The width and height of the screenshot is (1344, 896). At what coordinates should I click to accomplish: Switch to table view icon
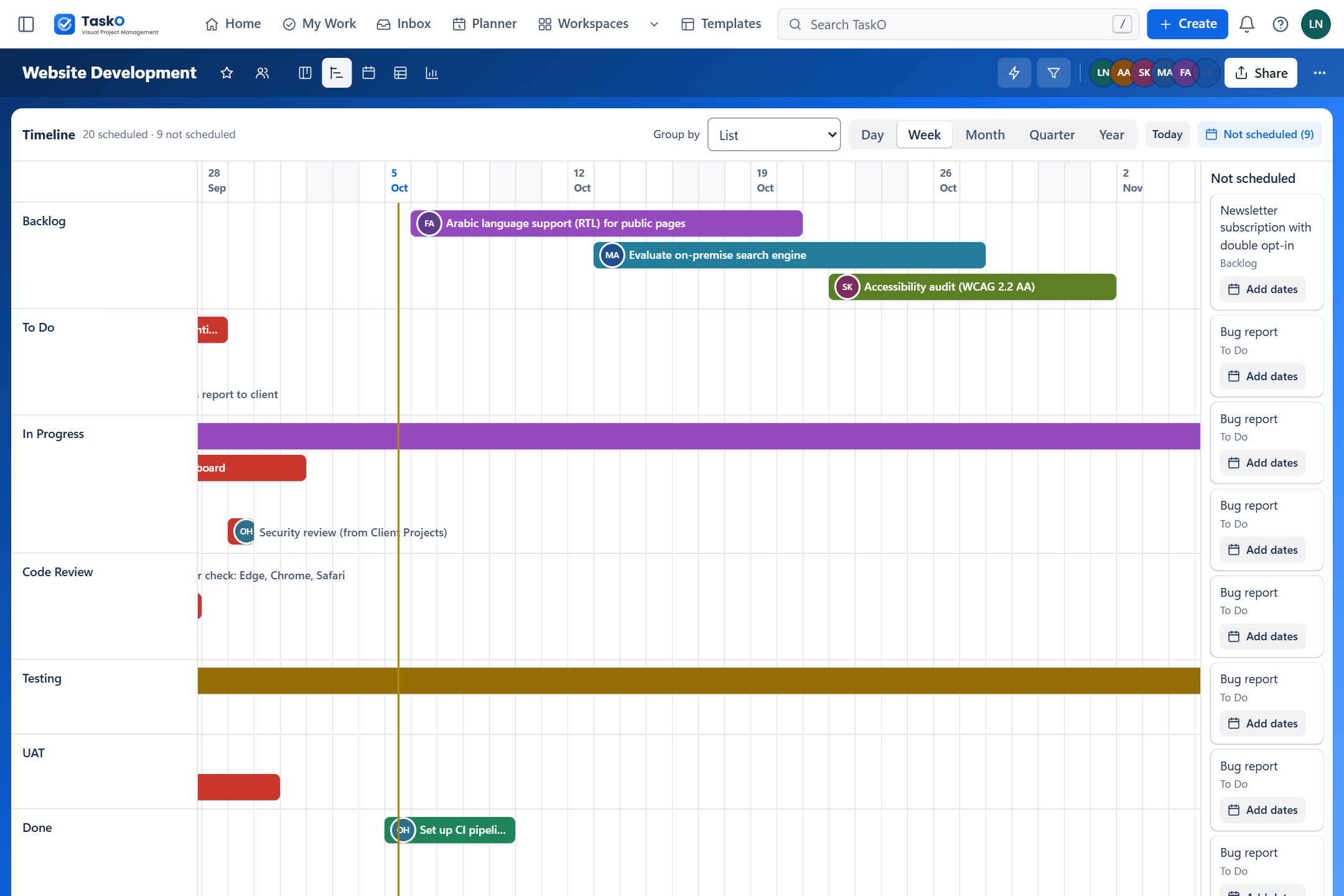pos(400,73)
